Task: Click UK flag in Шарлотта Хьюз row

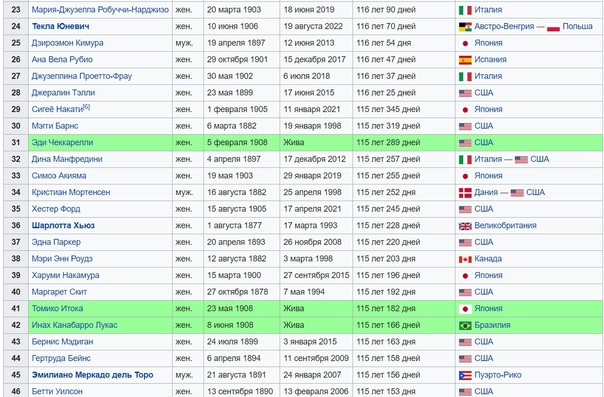Action: coord(465,226)
